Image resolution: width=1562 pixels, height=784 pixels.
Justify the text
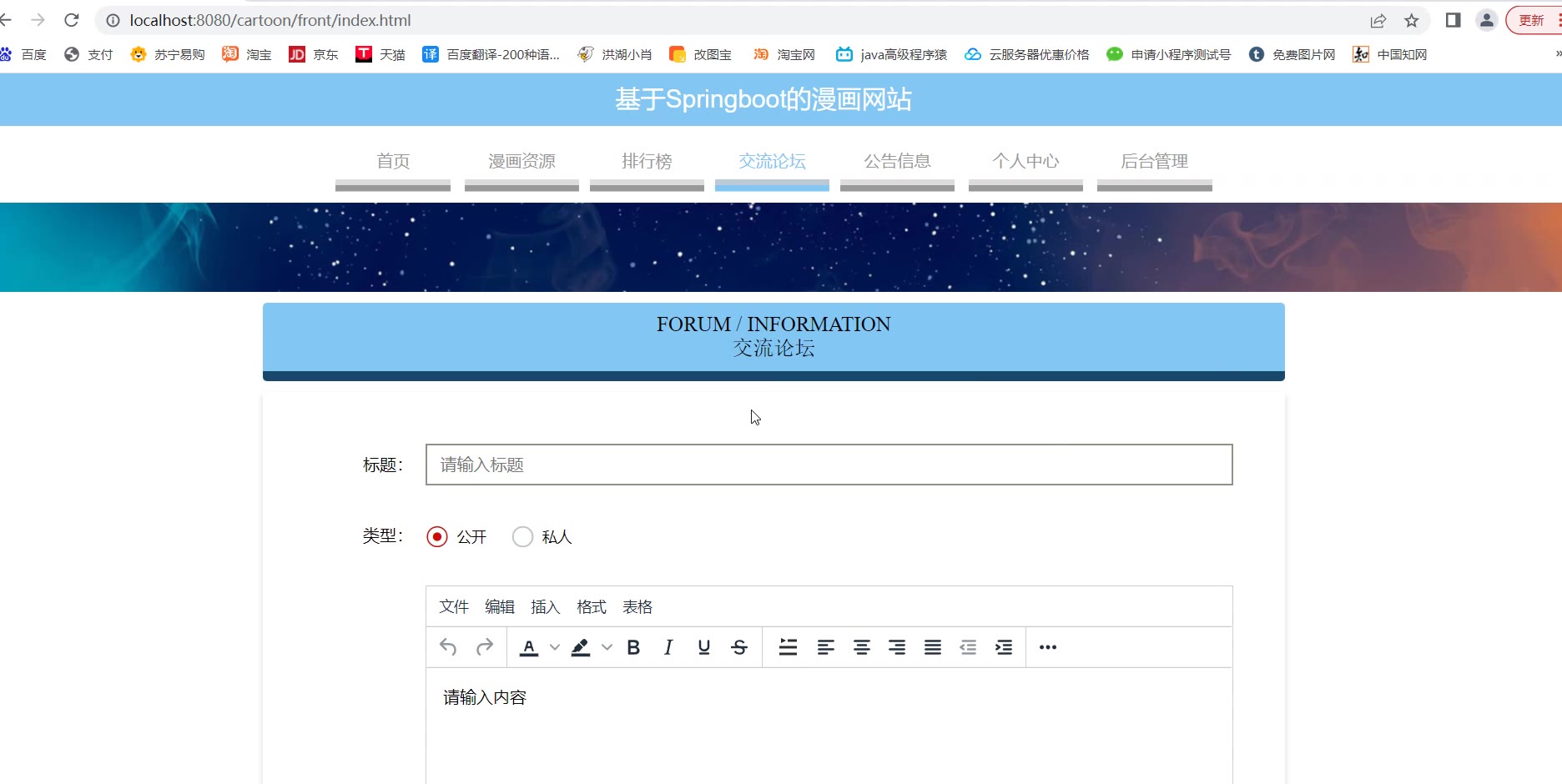click(933, 647)
